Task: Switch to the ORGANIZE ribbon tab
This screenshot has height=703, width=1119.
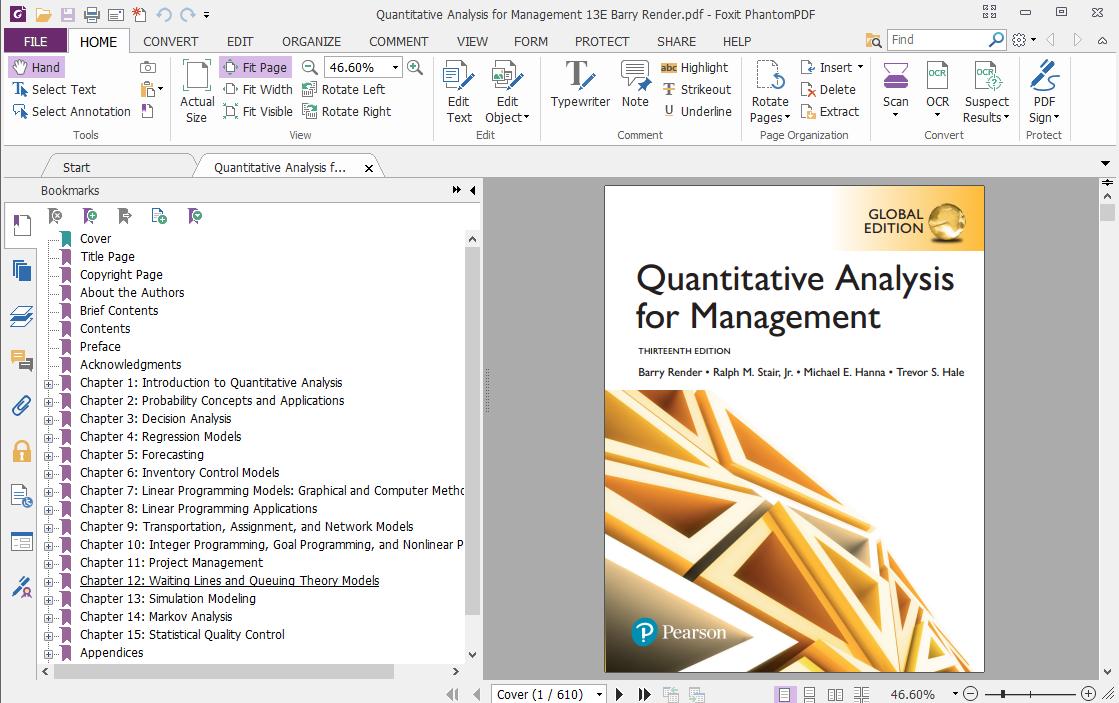Action: 311,41
